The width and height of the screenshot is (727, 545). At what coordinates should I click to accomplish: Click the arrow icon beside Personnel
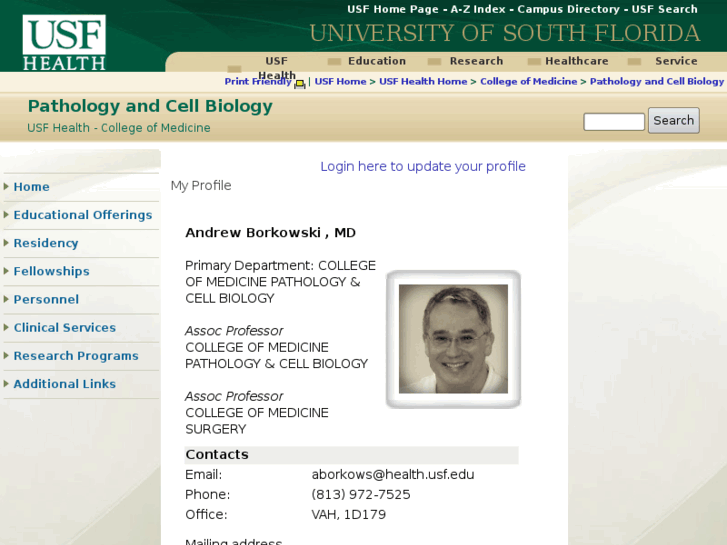click(6, 299)
